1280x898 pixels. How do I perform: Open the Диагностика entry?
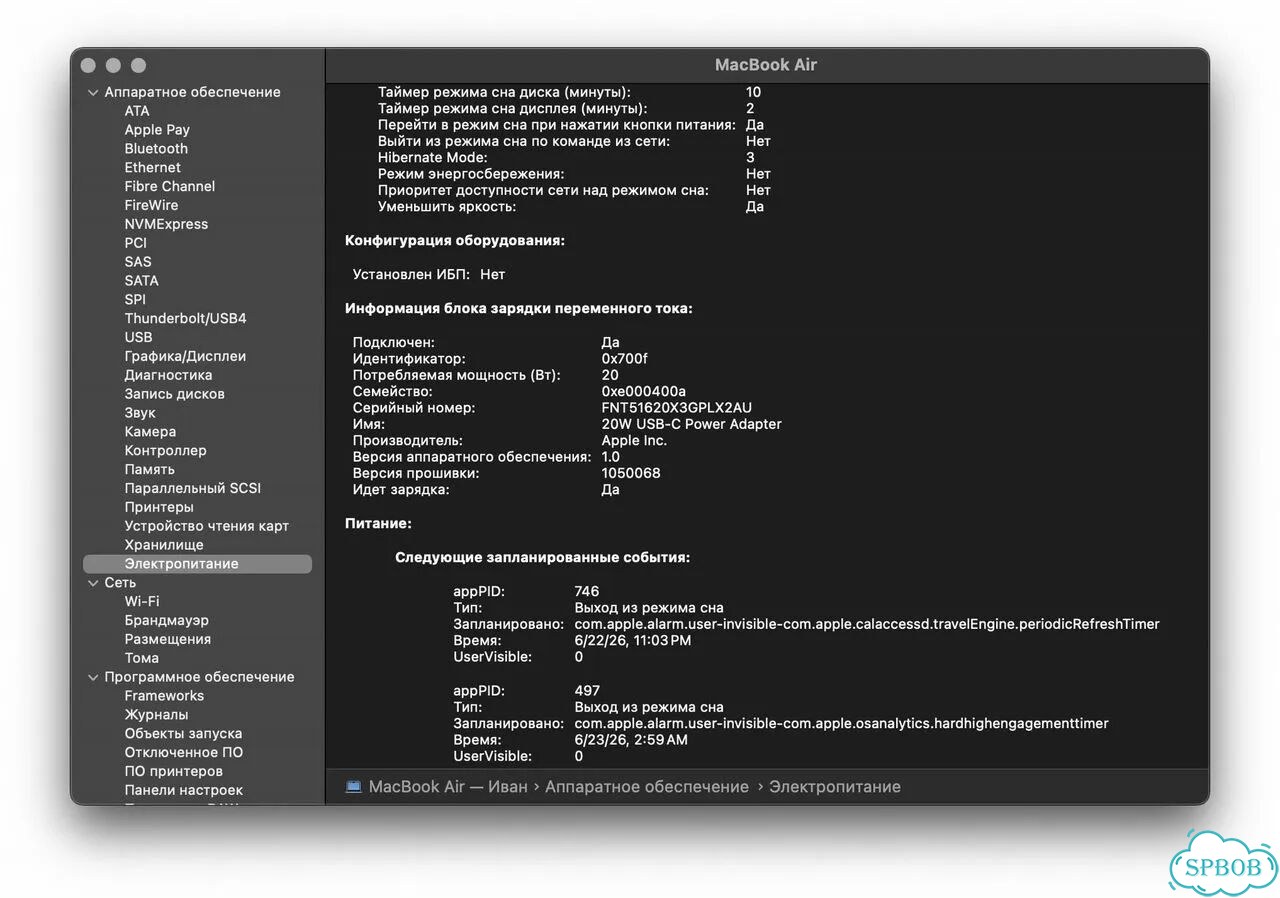coord(168,375)
